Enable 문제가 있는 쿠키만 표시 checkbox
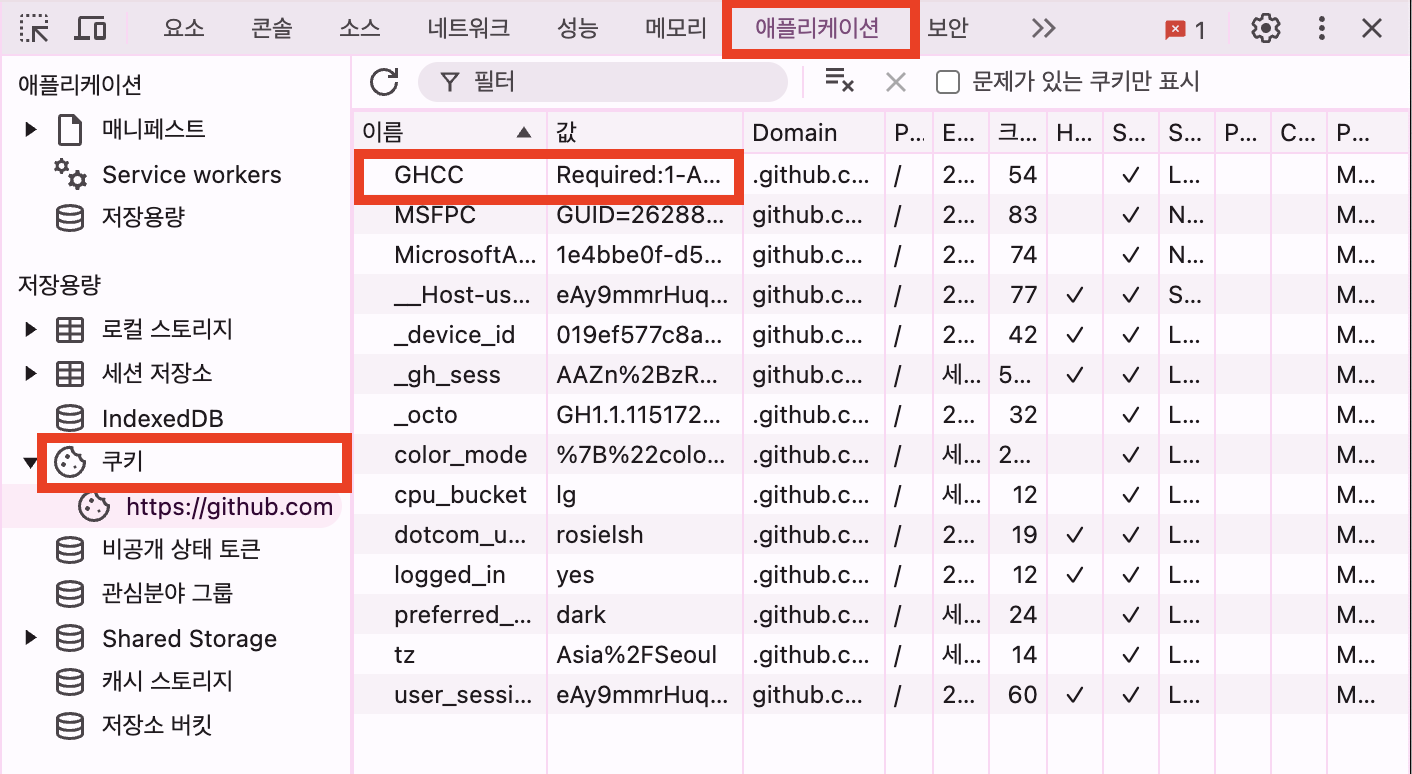Screen dimensions: 1412x774 point(948,82)
